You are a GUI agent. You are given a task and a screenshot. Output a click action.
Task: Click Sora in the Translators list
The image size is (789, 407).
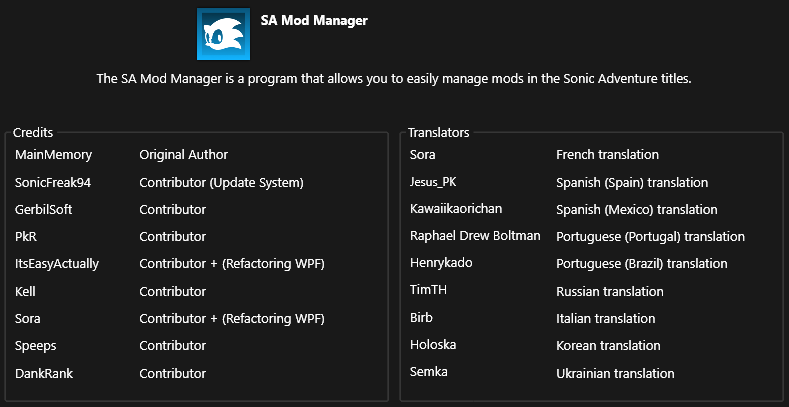click(423, 155)
